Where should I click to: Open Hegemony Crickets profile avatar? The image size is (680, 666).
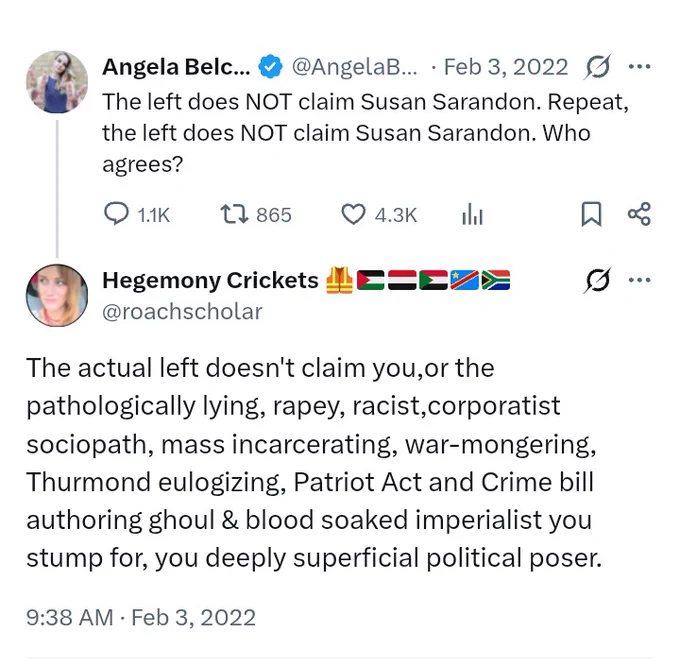point(57,295)
